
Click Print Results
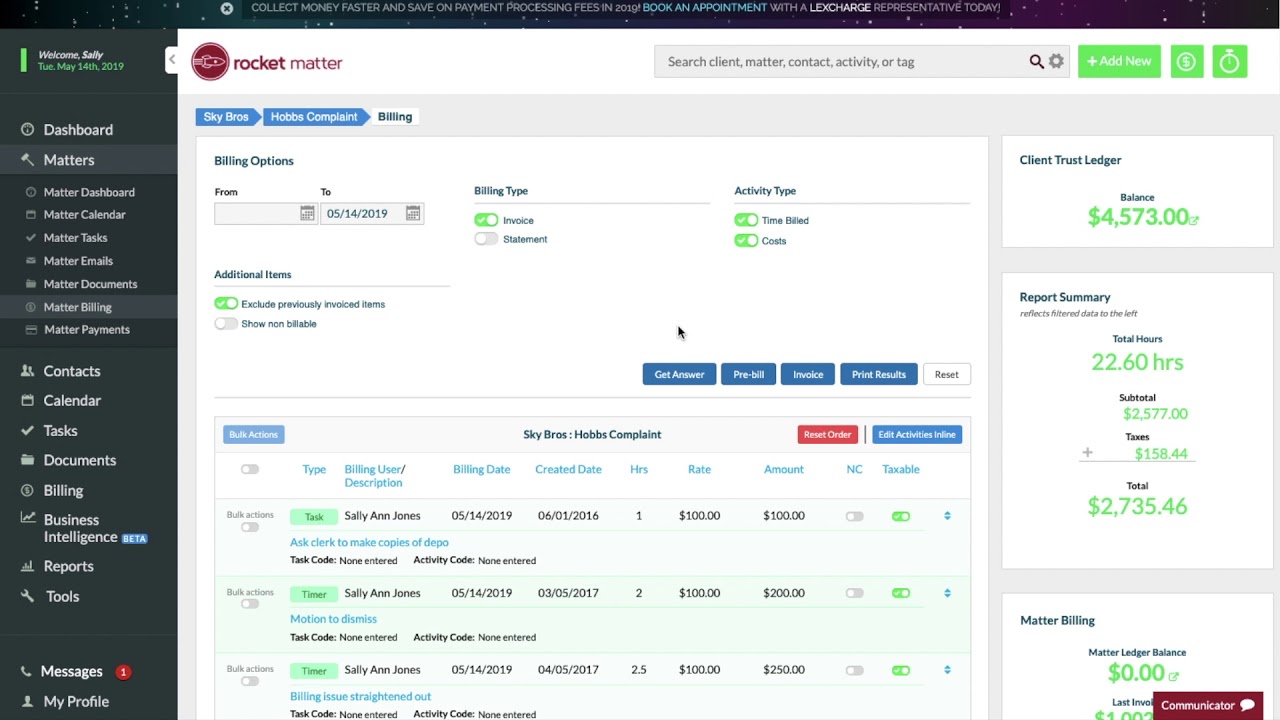tap(879, 374)
